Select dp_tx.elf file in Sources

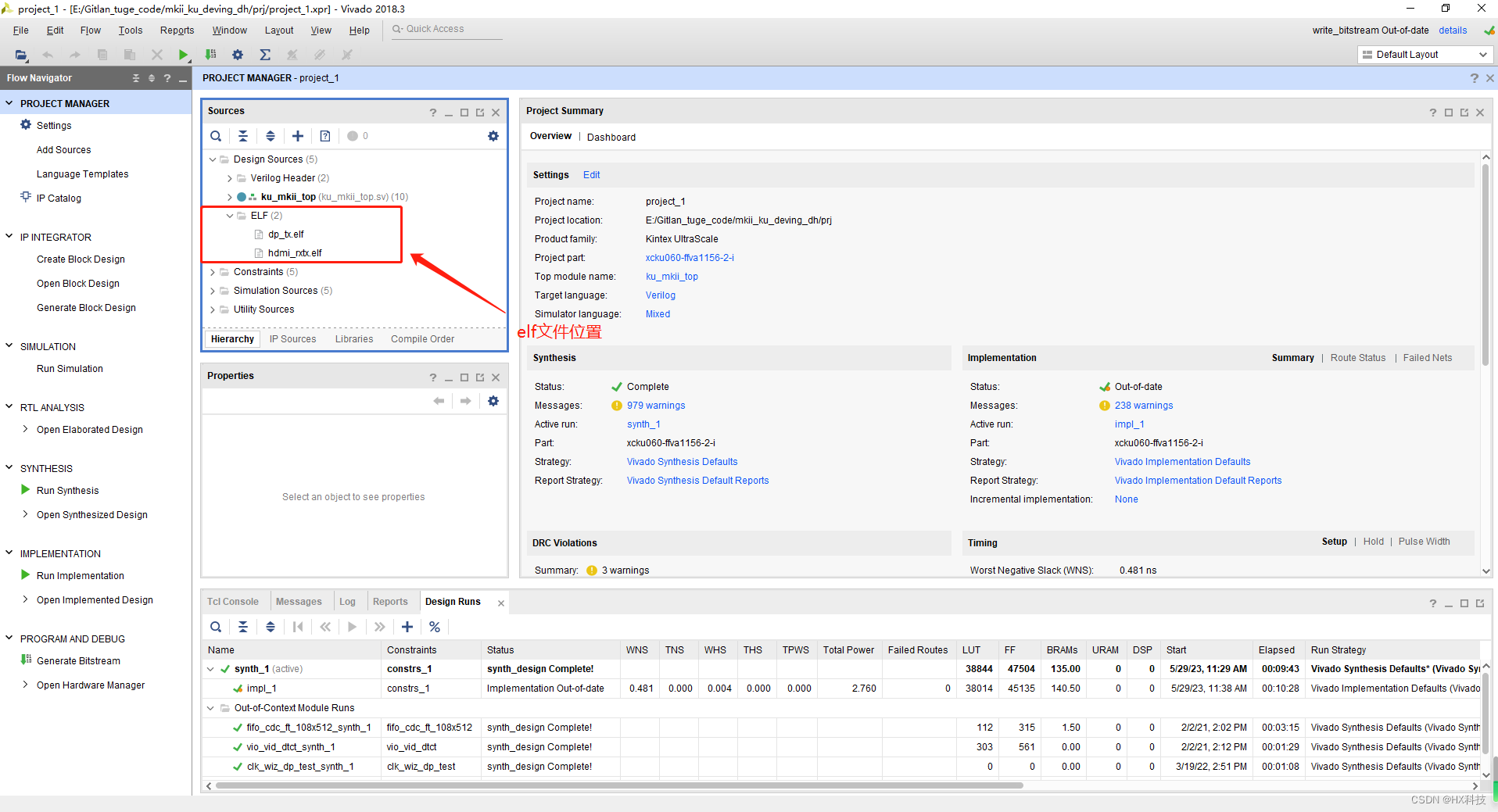point(286,234)
